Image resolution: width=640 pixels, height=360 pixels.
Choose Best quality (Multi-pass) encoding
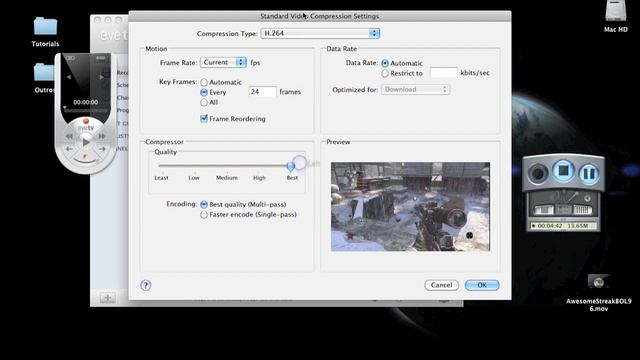point(204,204)
